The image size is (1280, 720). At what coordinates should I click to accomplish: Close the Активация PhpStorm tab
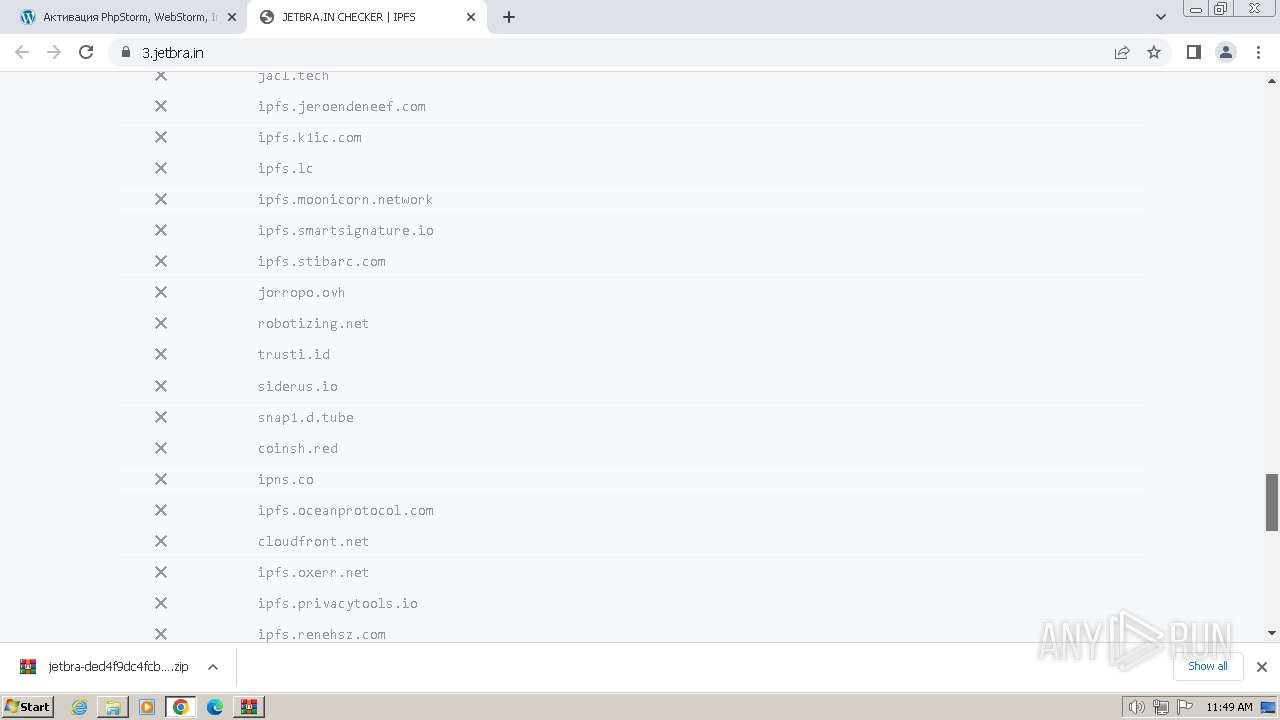(232, 17)
